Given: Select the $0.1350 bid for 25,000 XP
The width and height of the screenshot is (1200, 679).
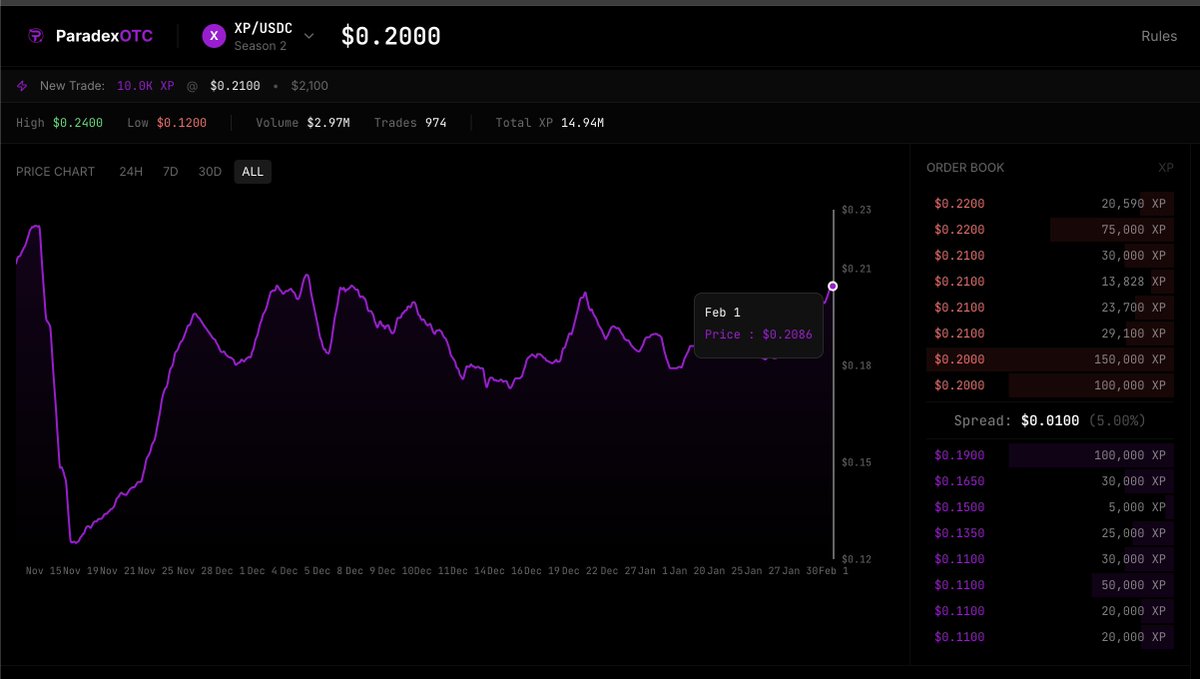Looking at the screenshot, I should [1050, 533].
